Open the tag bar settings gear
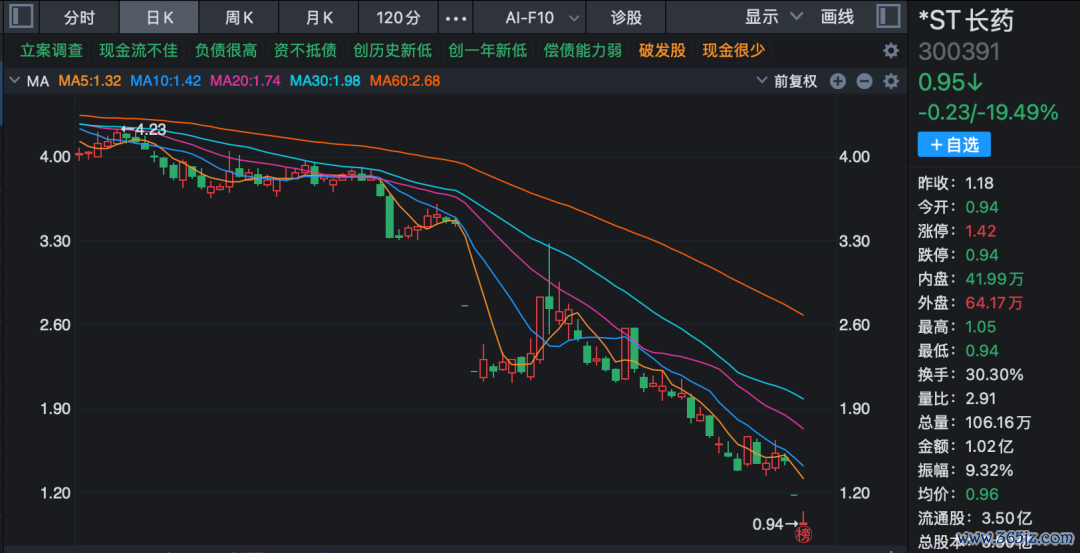 pyautogui.click(x=890, y=51)
